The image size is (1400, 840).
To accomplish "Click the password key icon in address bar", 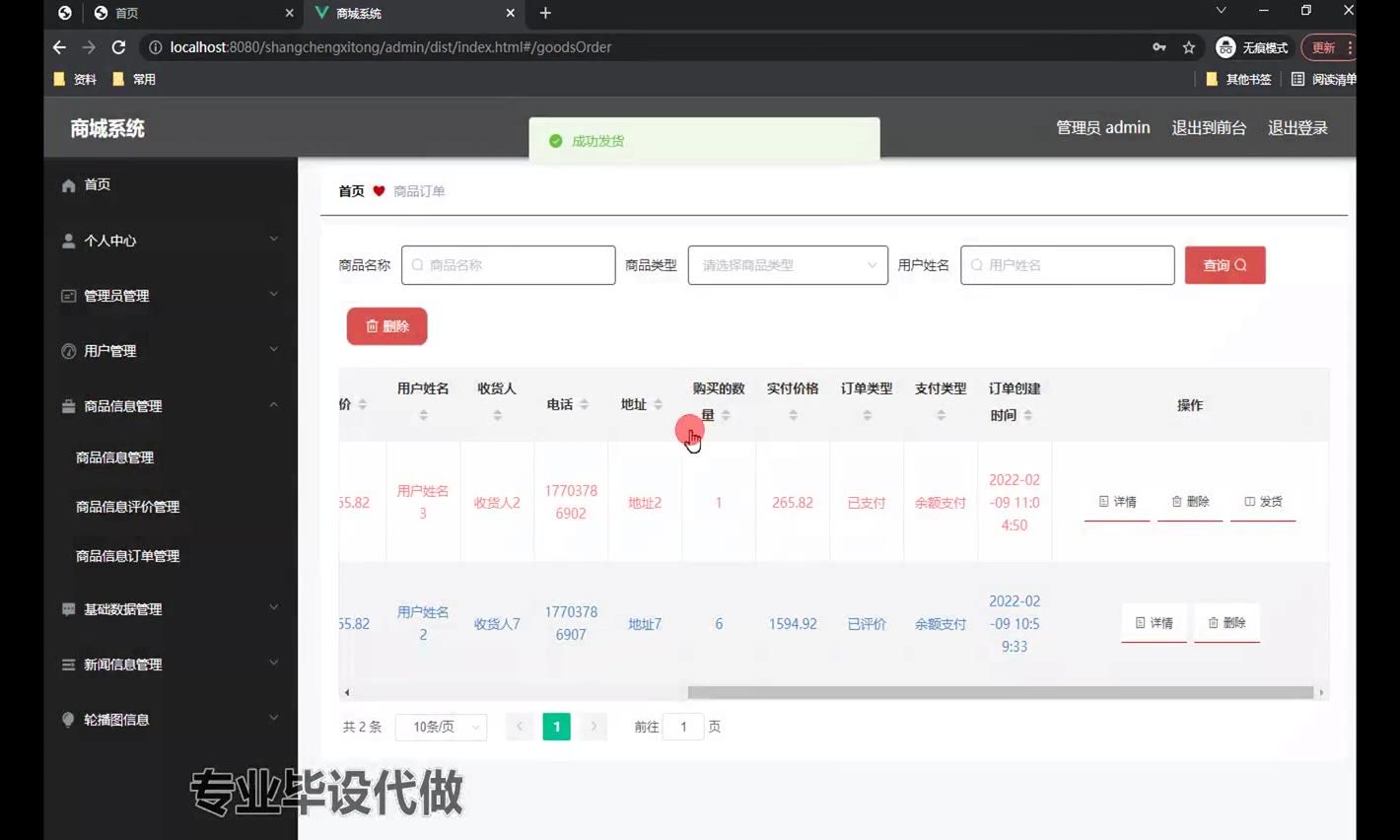I will tap(1159, 47).
